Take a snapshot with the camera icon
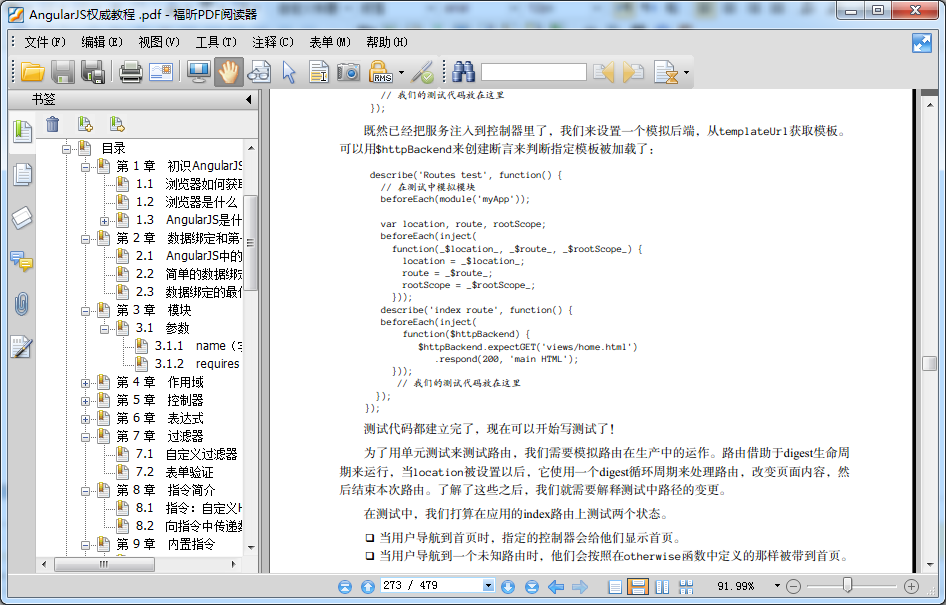The image size is (946, 605). pyautogui.click(x=349, y=72)
